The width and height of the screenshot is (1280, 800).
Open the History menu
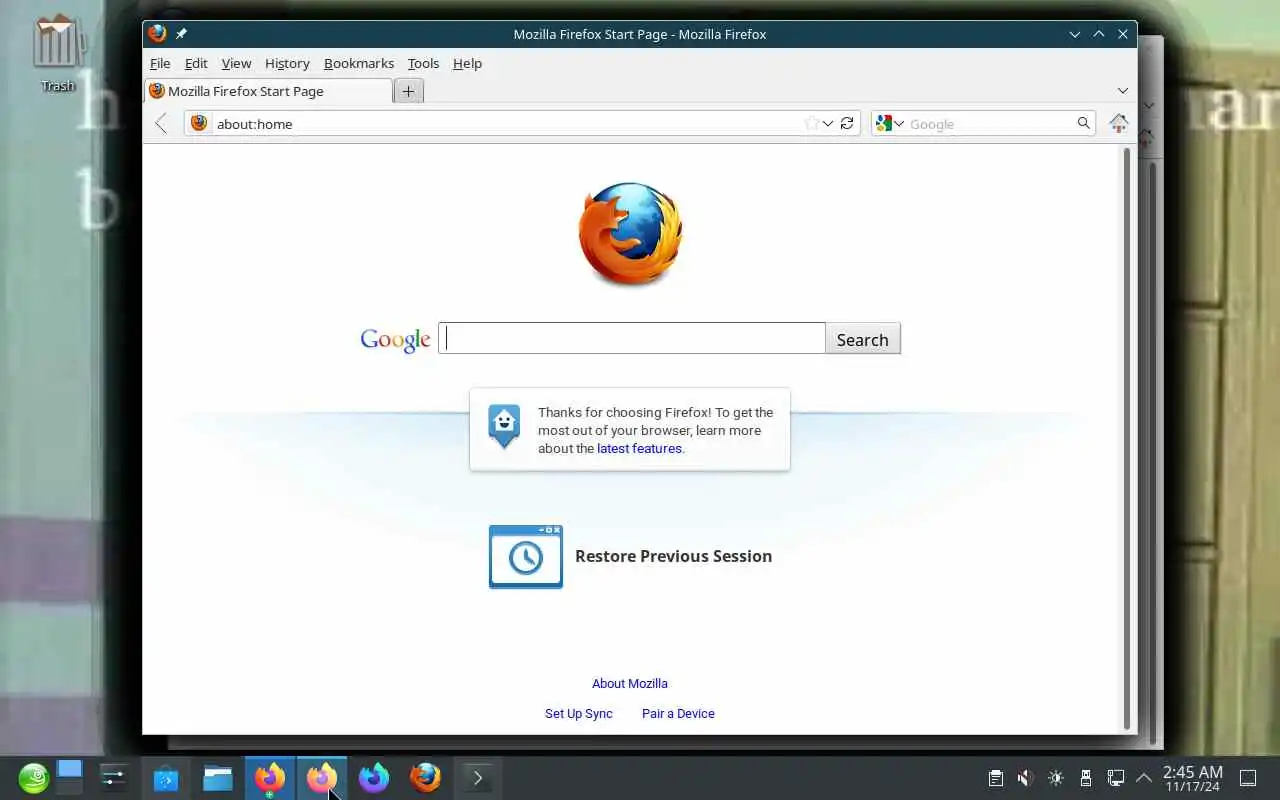tap(287, 63)
